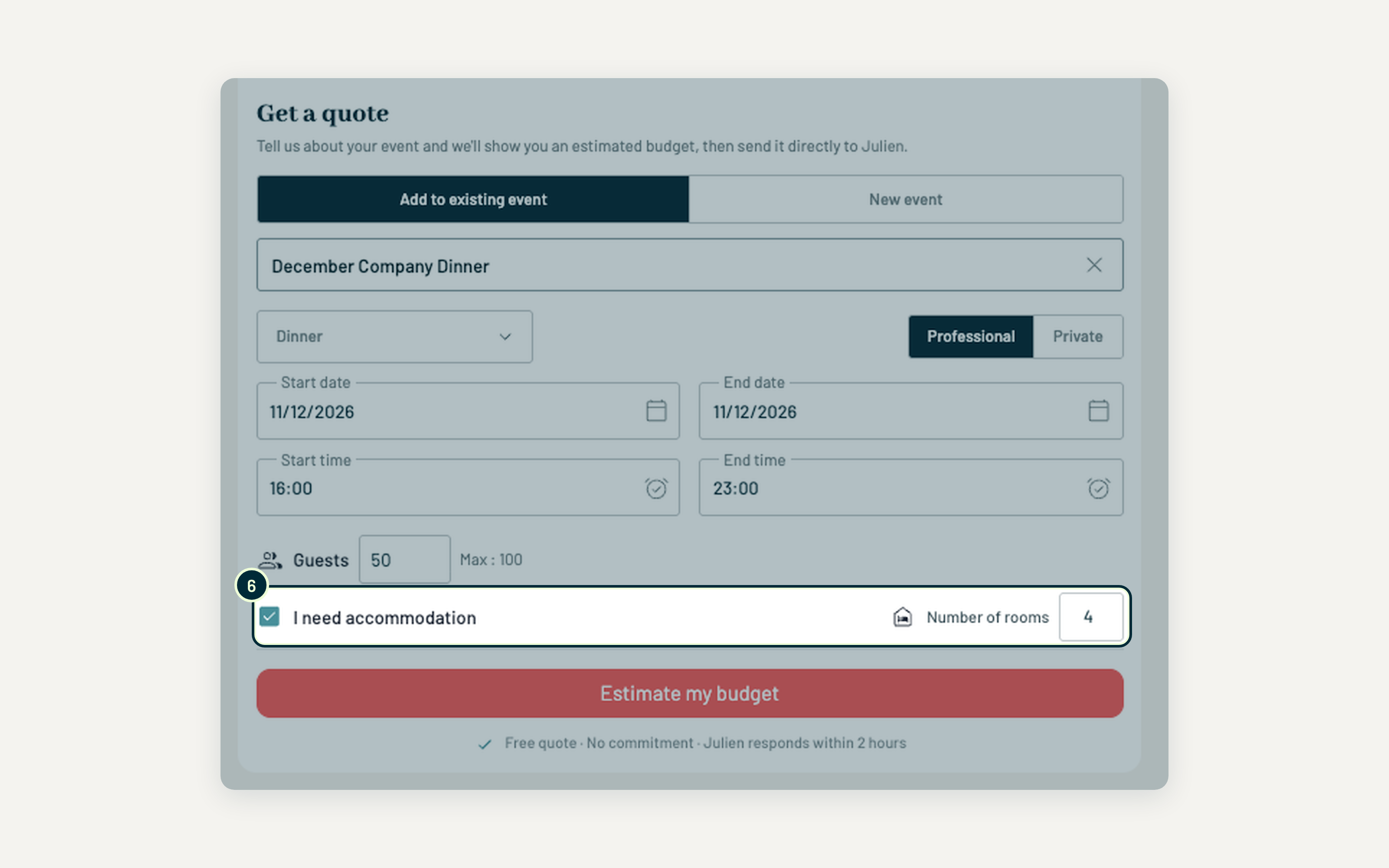Viewport: 1389px width, 868px height.
Task: Click End date value 11/12/2026
Action: [x=755, y=412]
